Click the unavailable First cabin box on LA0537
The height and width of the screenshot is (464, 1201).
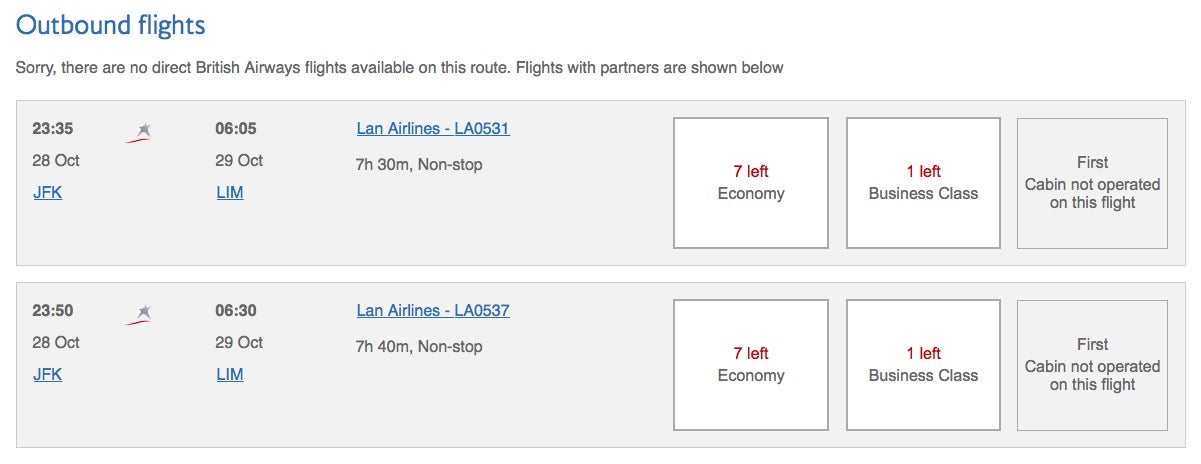1092,365
